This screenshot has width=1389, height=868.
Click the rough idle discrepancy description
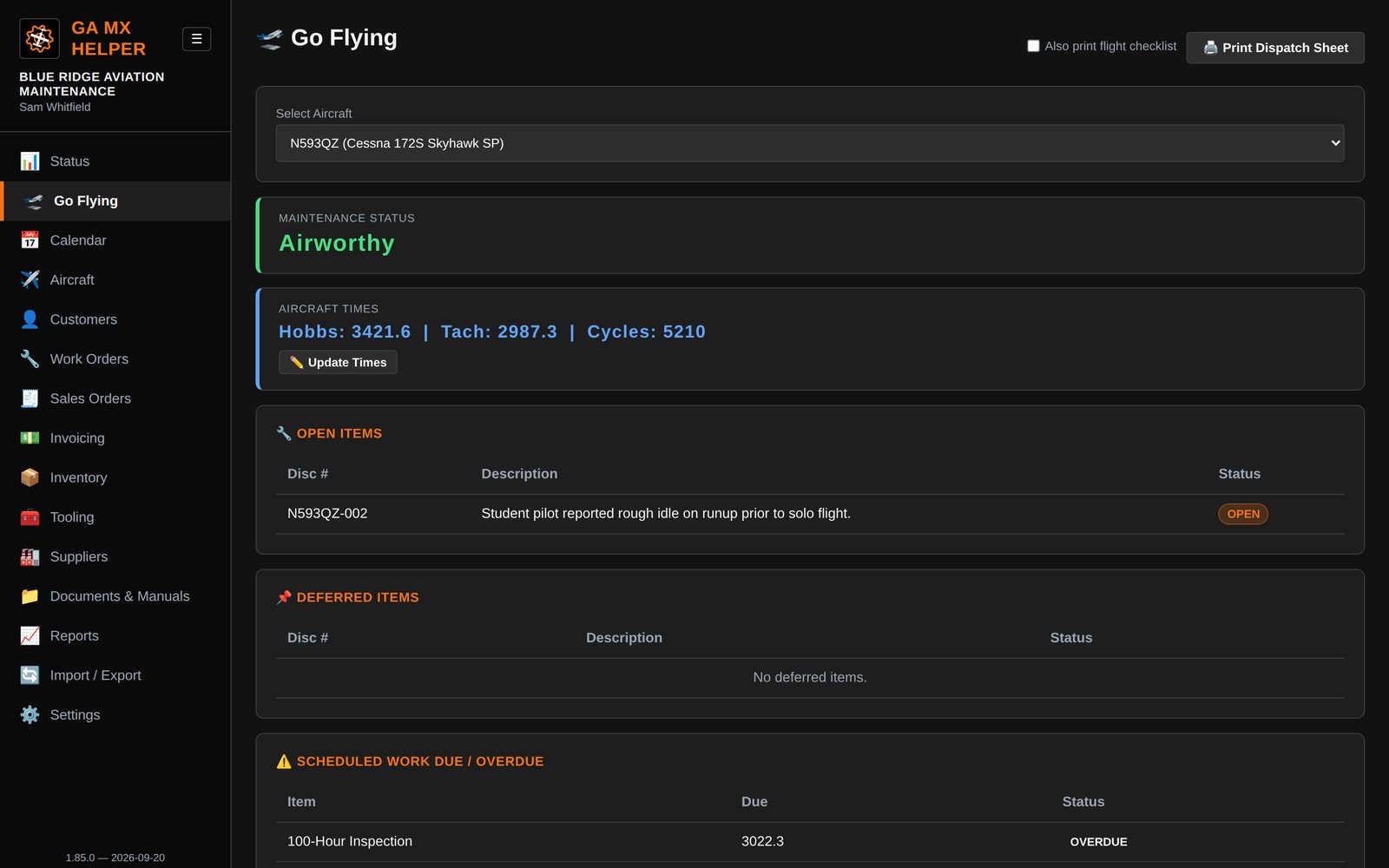[x=666, y=514]
